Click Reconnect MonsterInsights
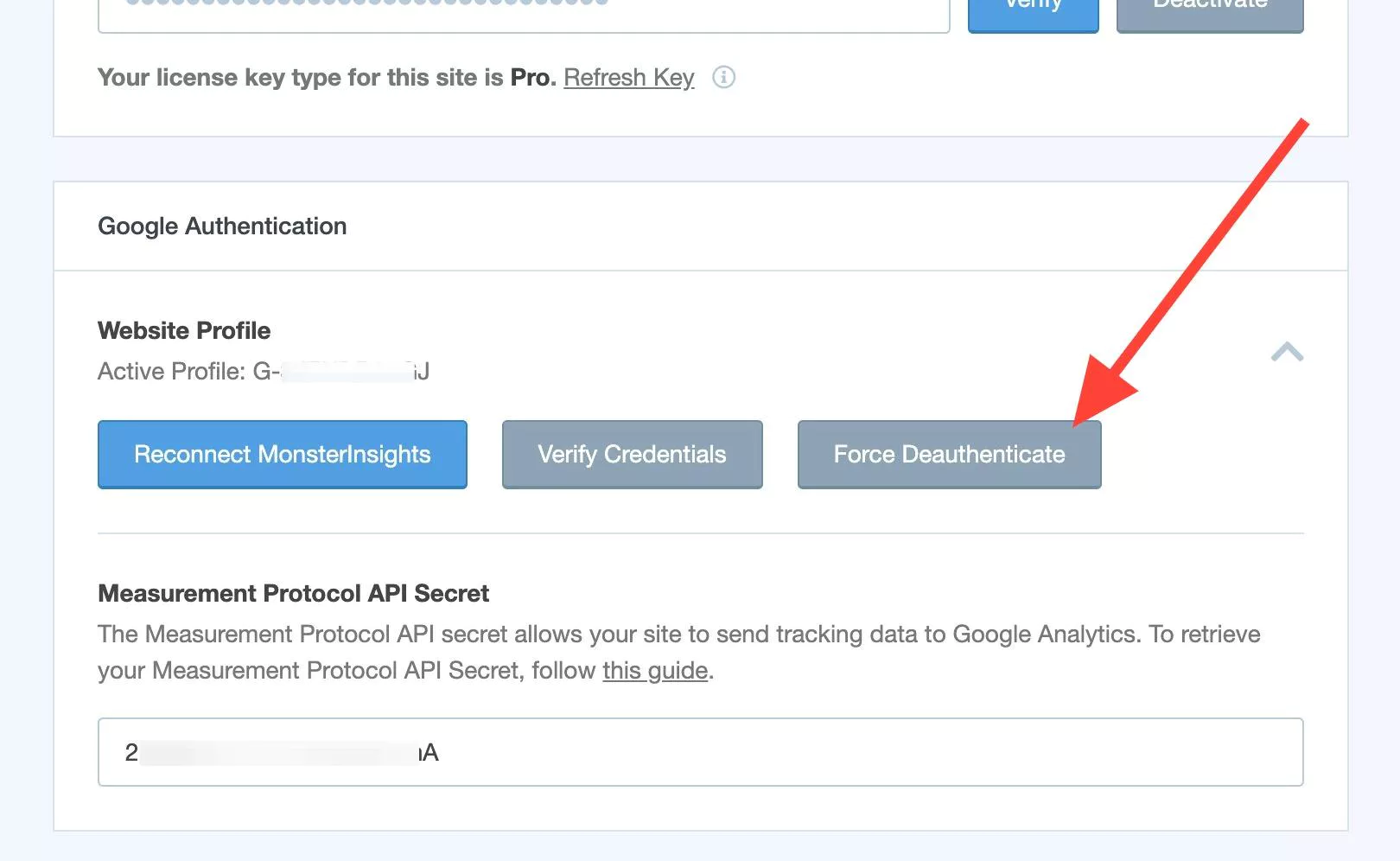1400x861 pixels. tap(282, 454)
